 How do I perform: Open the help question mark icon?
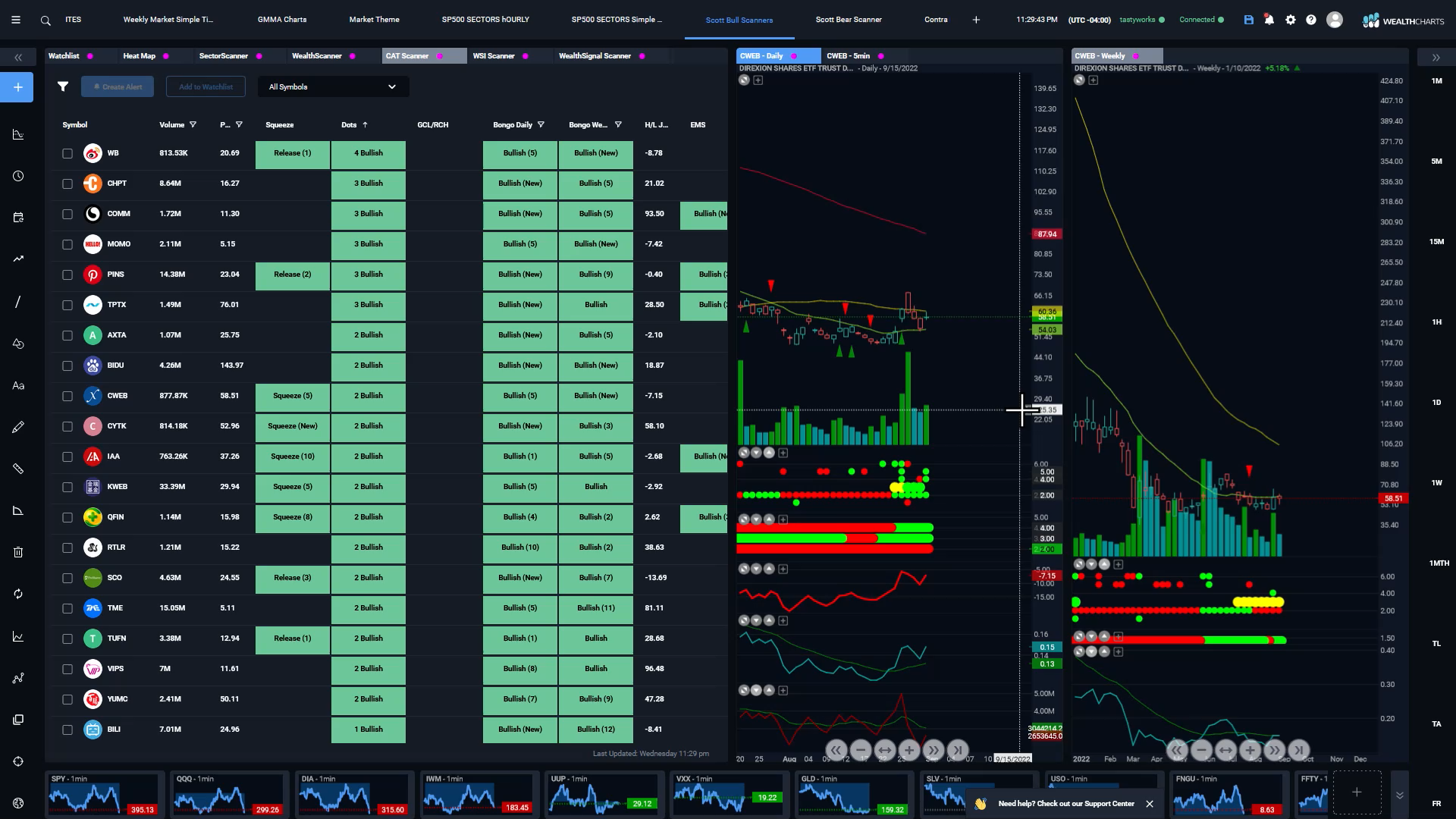1311,20
